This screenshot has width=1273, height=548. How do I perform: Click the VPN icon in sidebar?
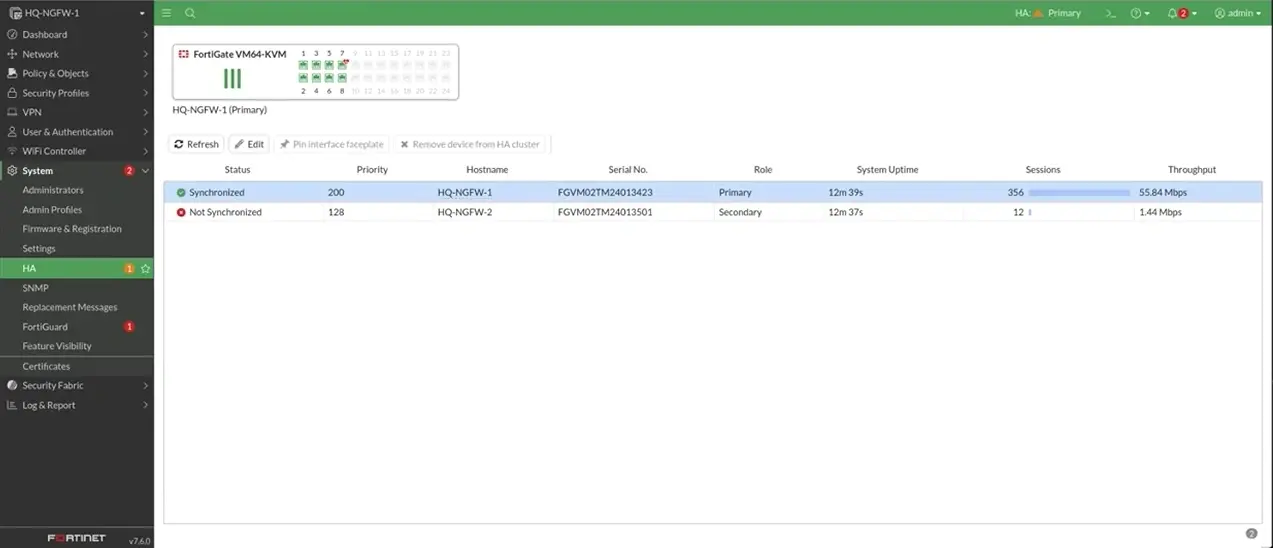click(12, 112)
